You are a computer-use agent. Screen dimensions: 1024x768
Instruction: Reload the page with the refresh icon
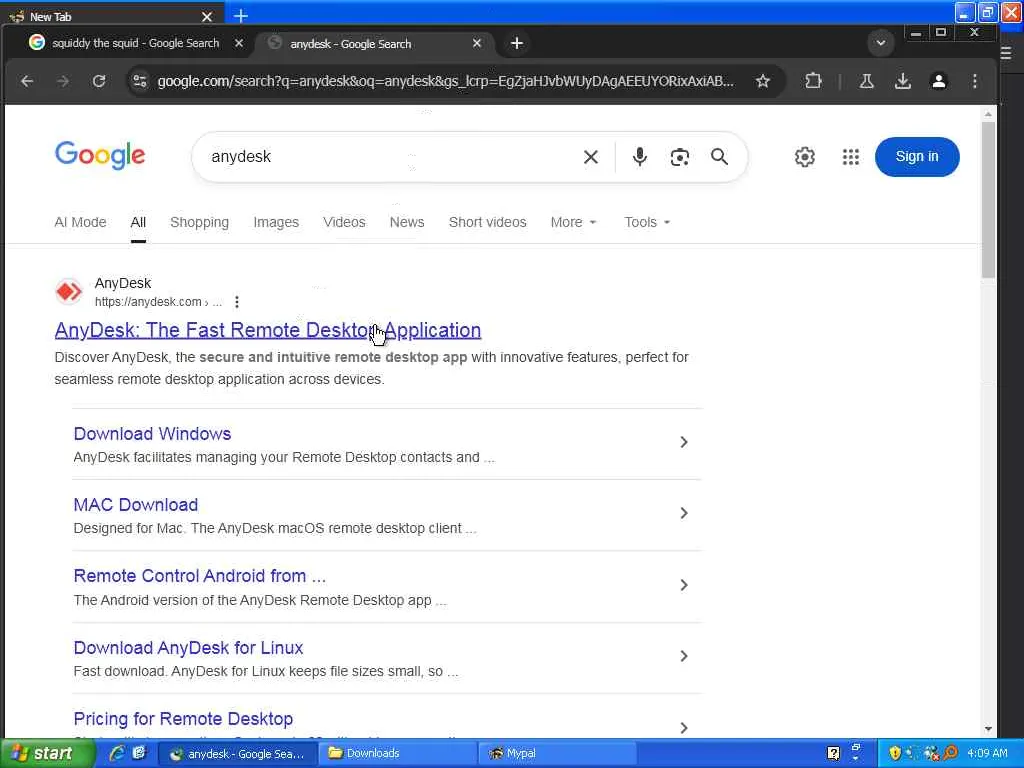(99, 81)
